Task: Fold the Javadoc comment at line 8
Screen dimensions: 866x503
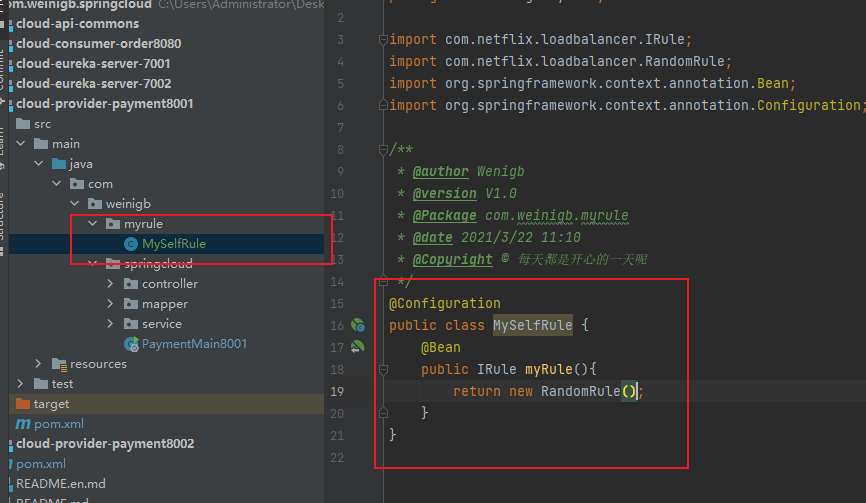Action: (x=383, y=149)
